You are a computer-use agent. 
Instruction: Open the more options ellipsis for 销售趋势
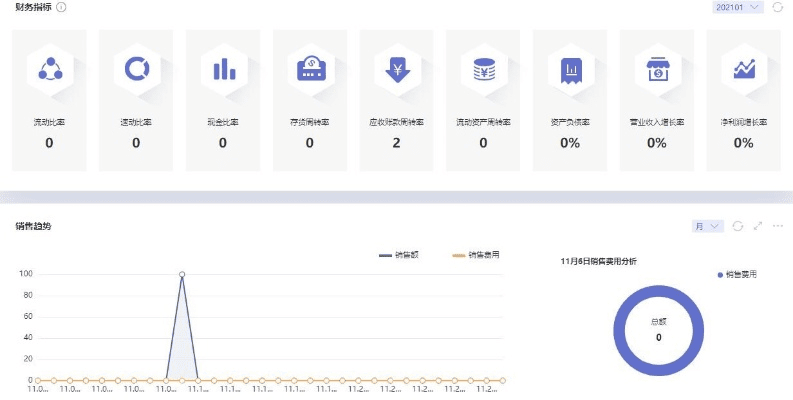tap(778, 226)
